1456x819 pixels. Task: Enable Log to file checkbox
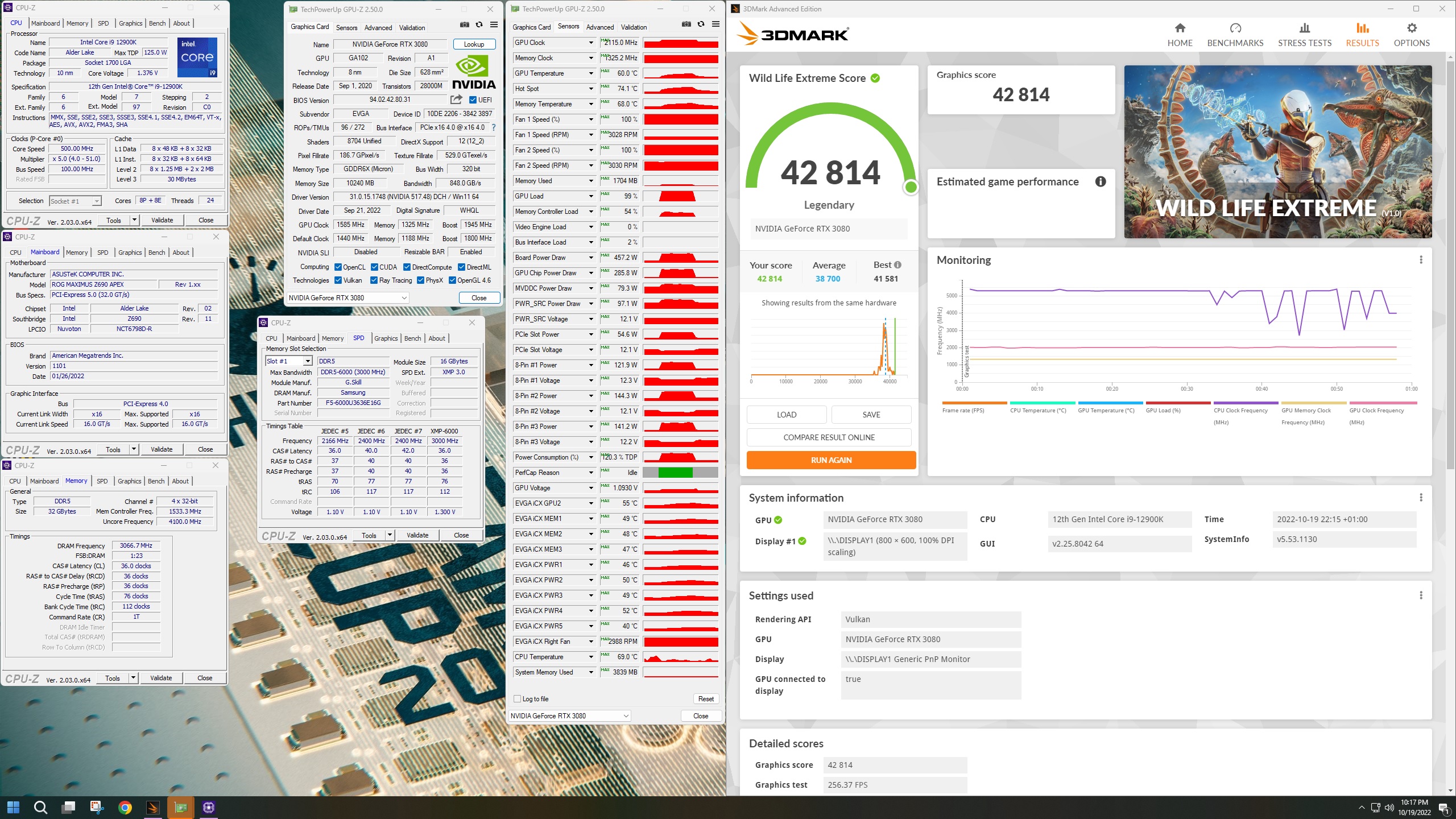coord(517,698)
